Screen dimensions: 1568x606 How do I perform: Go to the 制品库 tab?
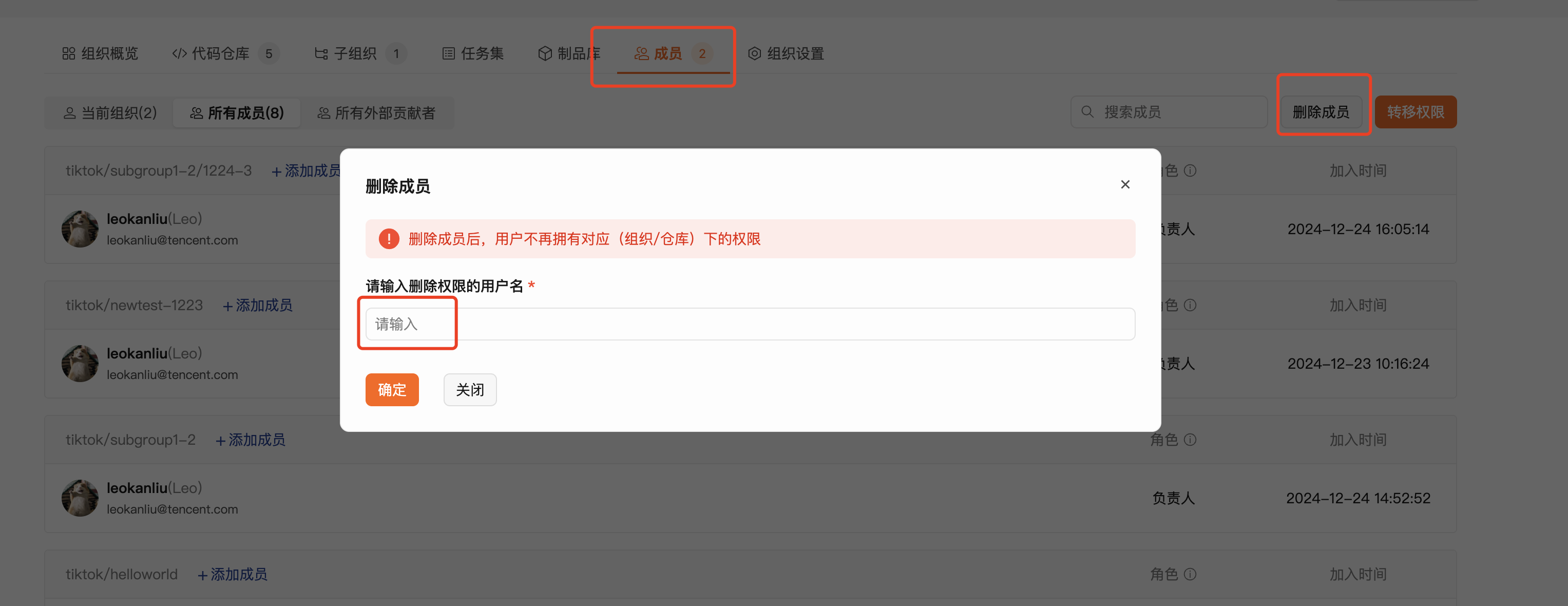pyautogui.click(x=569, y=53)
